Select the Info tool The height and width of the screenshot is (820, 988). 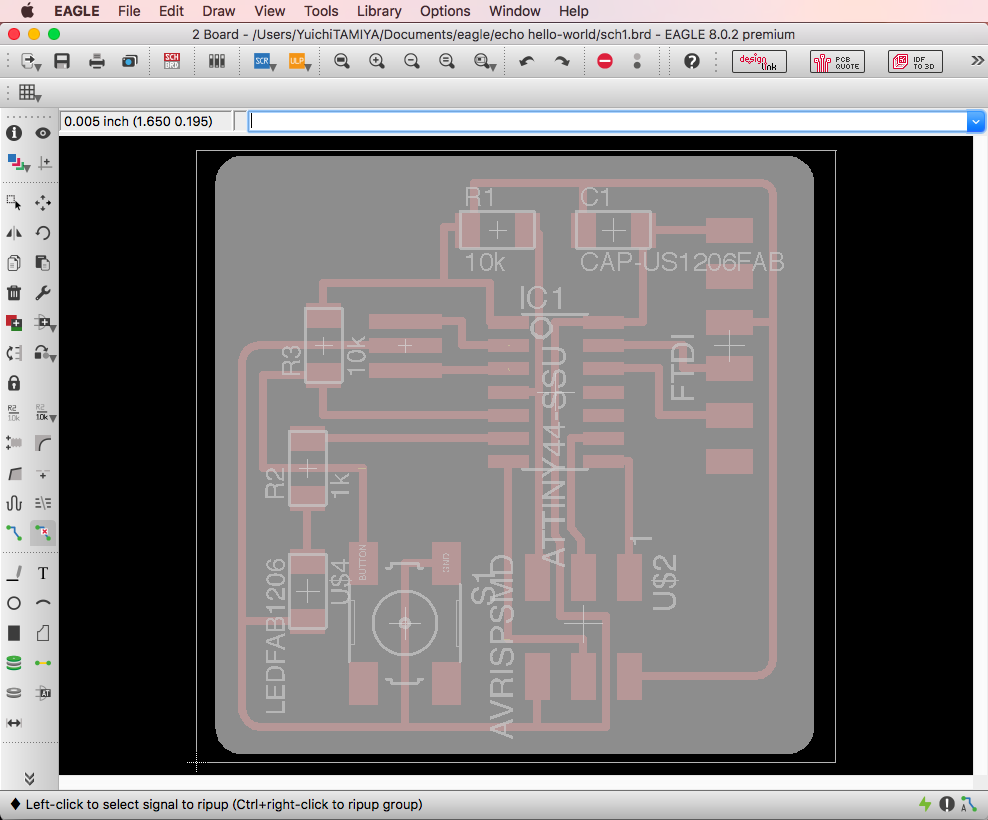[14, 133]
